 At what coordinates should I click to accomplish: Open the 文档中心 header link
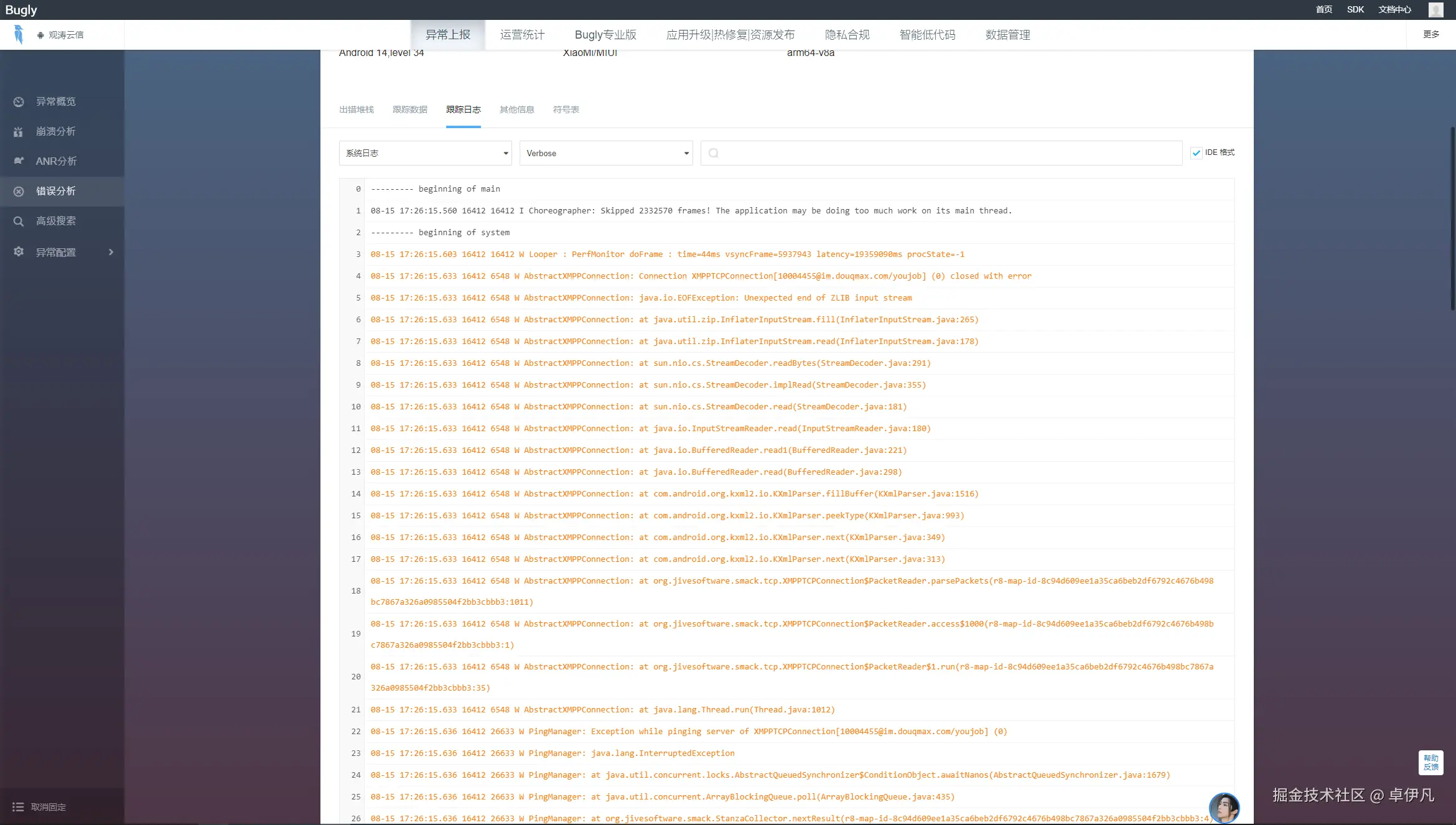[x=1394, y=9]
